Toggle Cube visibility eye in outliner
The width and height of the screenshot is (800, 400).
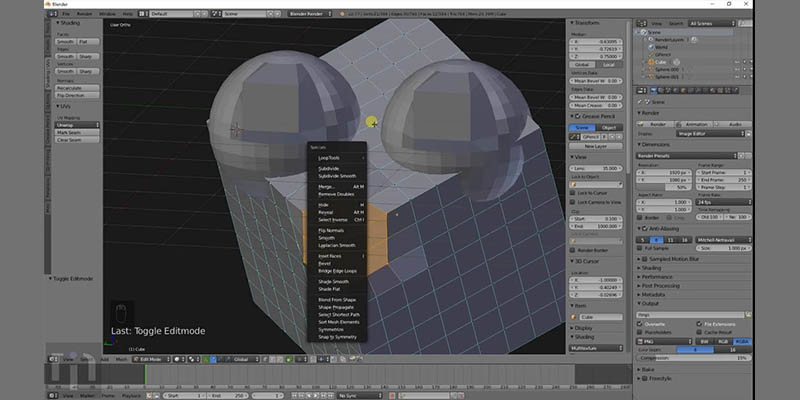(737, 62)
